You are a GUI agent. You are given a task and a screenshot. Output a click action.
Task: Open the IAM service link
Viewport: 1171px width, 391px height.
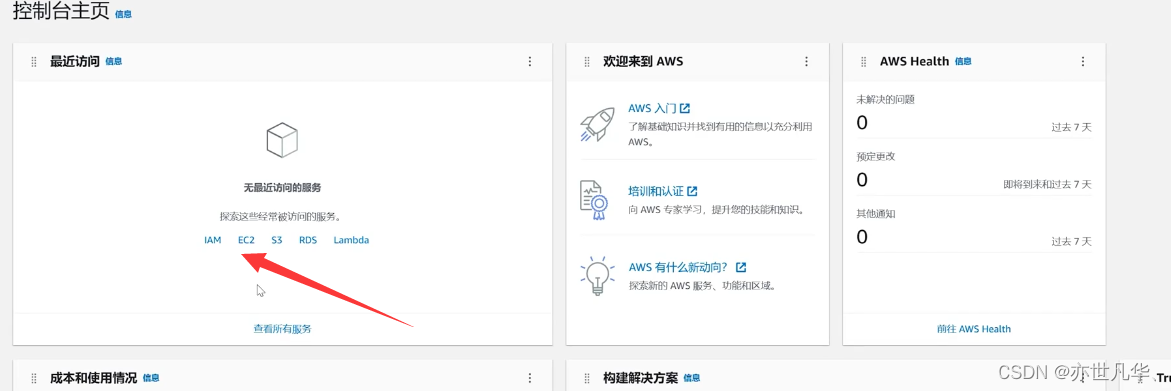coord(212,240)
